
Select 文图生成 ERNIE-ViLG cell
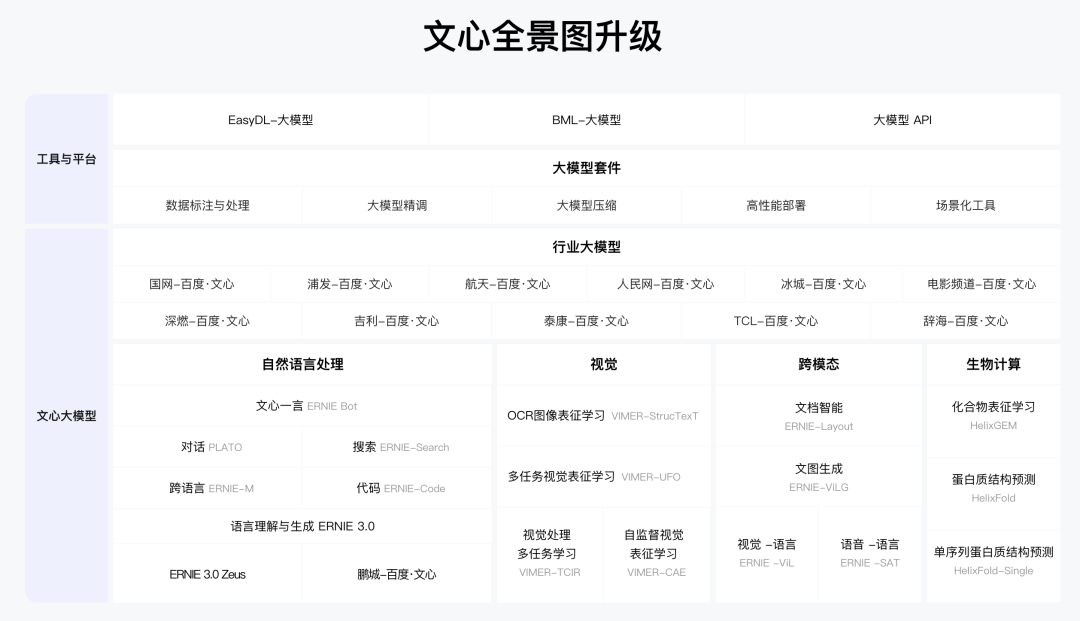coord(818,476)
